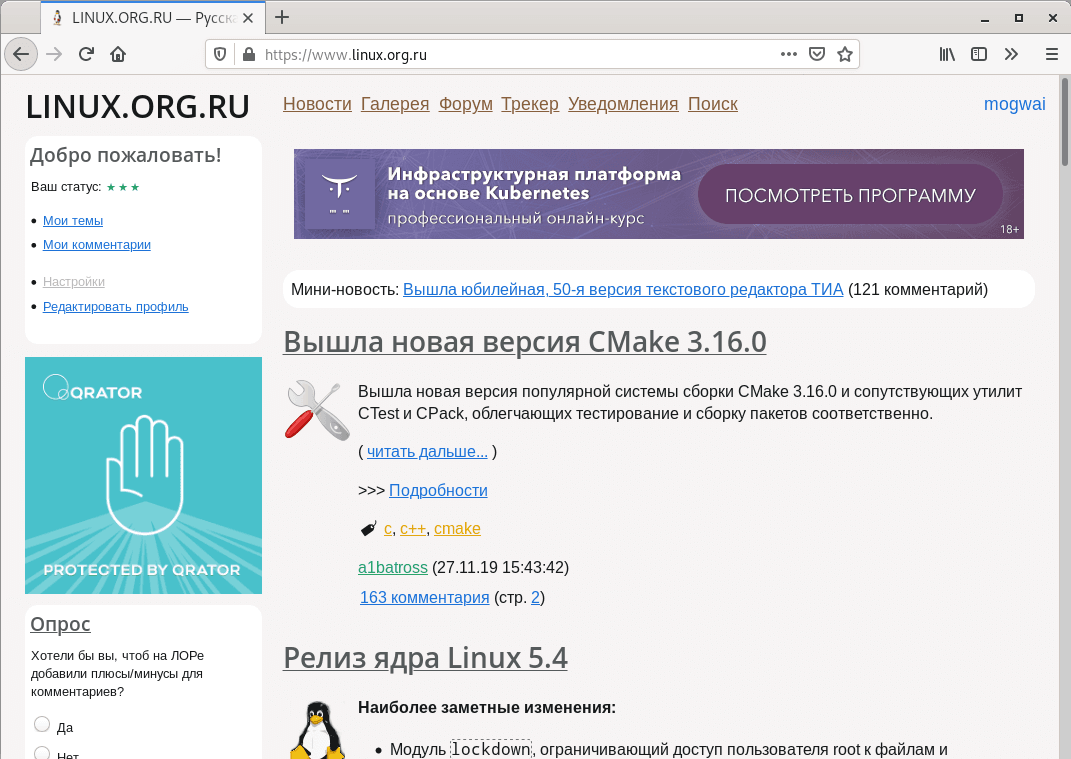
Task: Select the 'cmake' tag
Action: pos(457,529)
